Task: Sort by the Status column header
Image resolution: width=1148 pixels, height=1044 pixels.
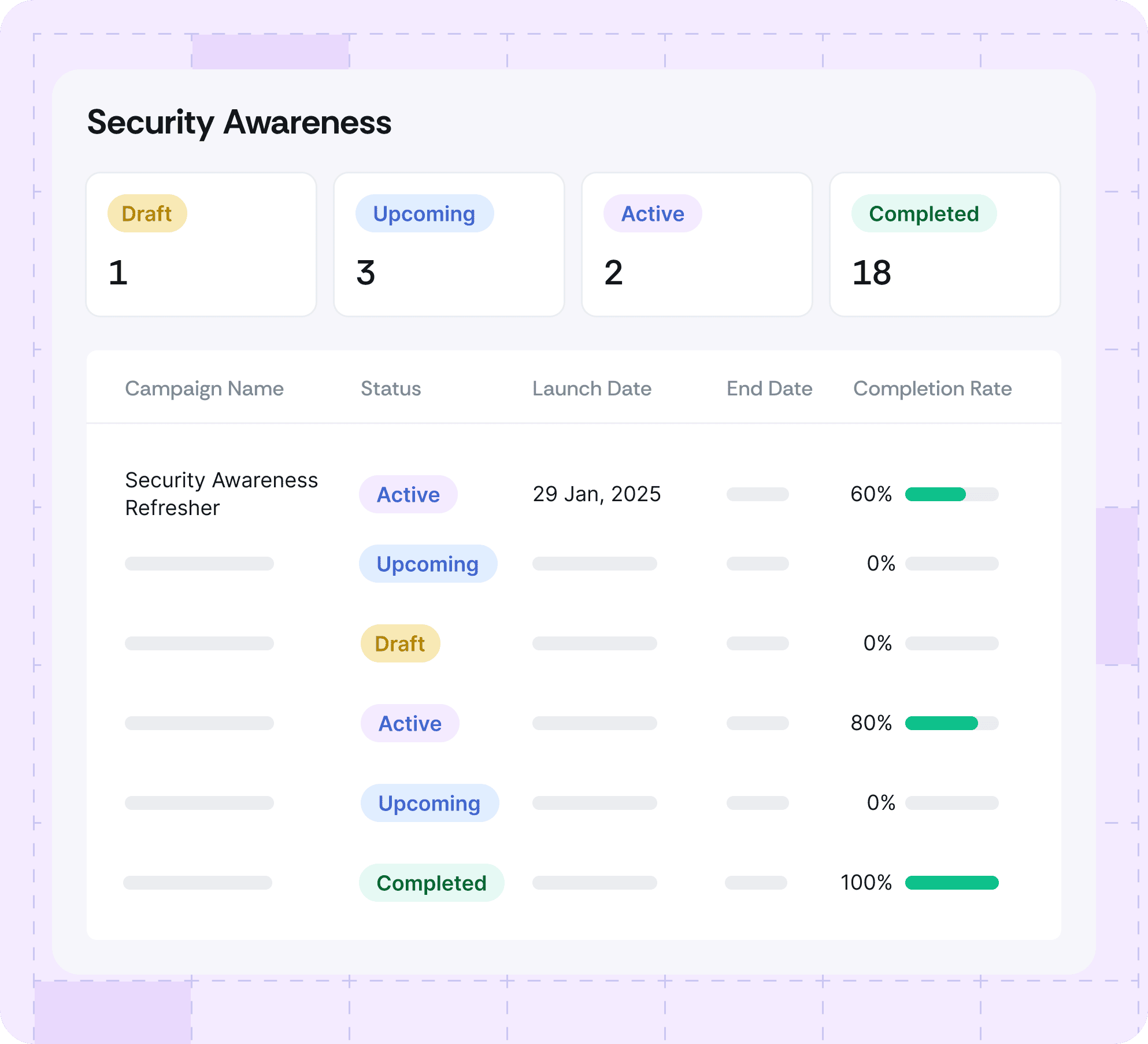Action: 391,388
